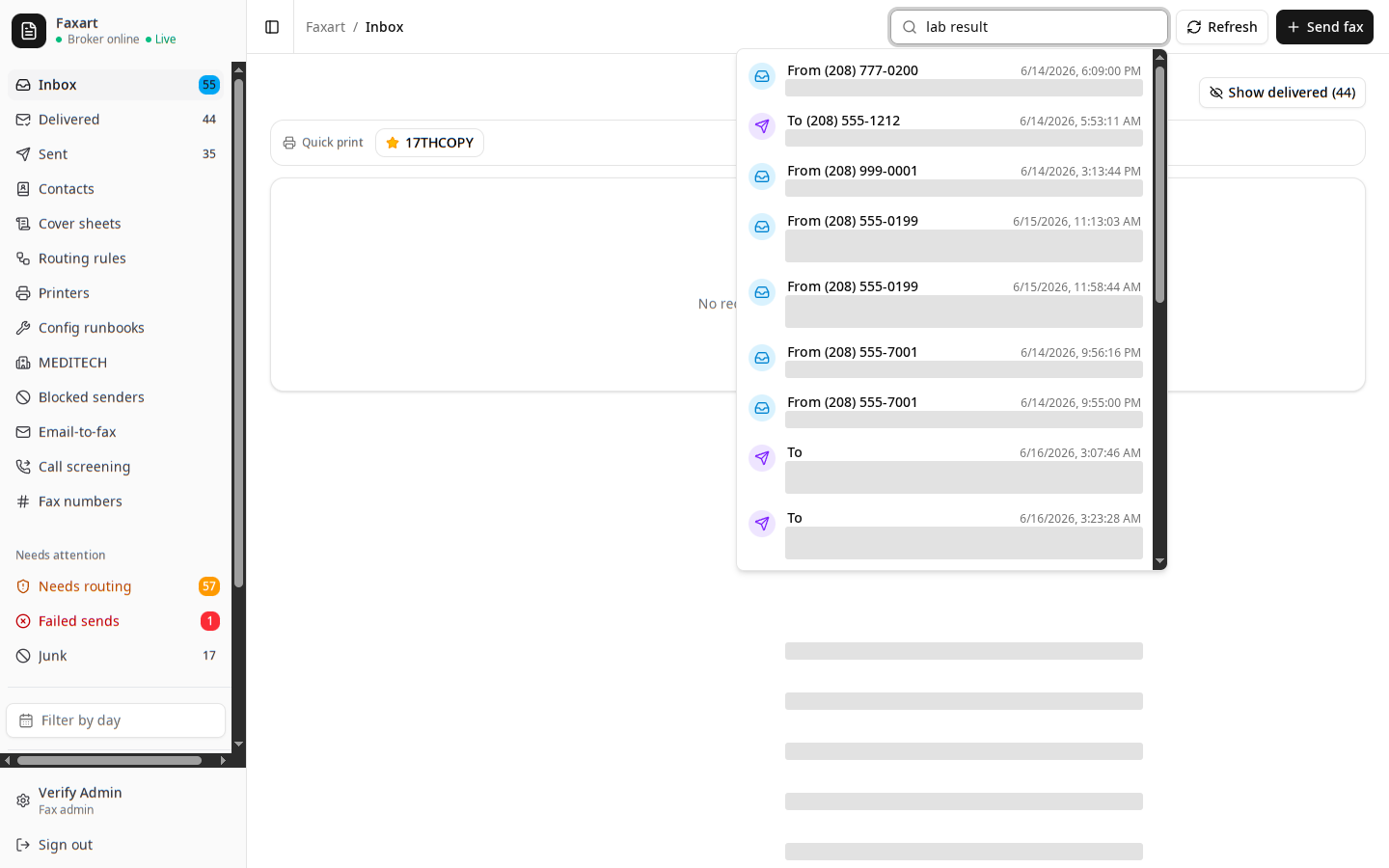Click the sidebar horizontal scrollbar thumb
The height and width of the screenshot is (868, 1389).
pyautogui.click(x=109, y=760)
